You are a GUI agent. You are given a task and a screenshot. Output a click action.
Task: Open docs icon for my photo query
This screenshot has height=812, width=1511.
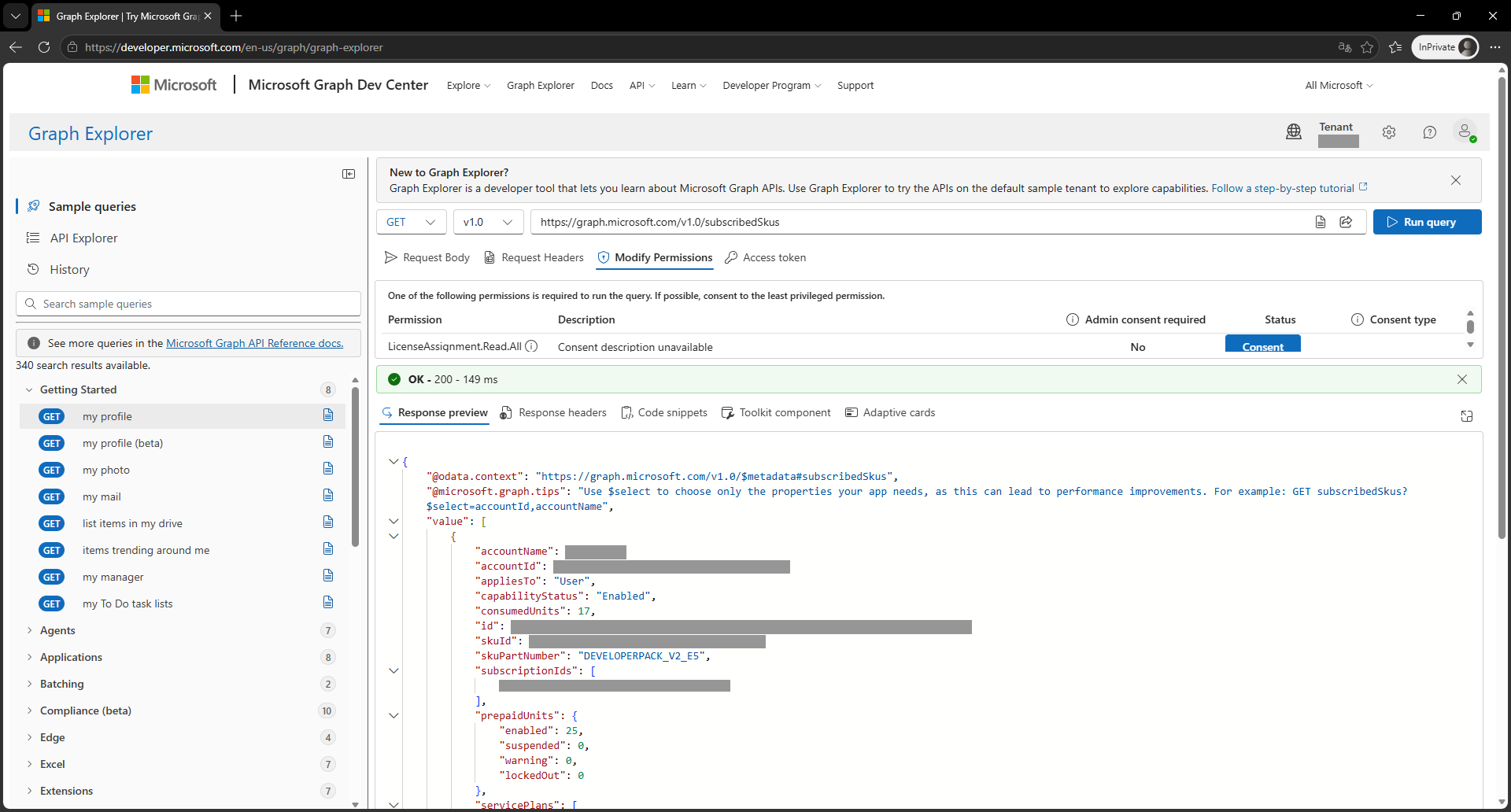point(328,469)
